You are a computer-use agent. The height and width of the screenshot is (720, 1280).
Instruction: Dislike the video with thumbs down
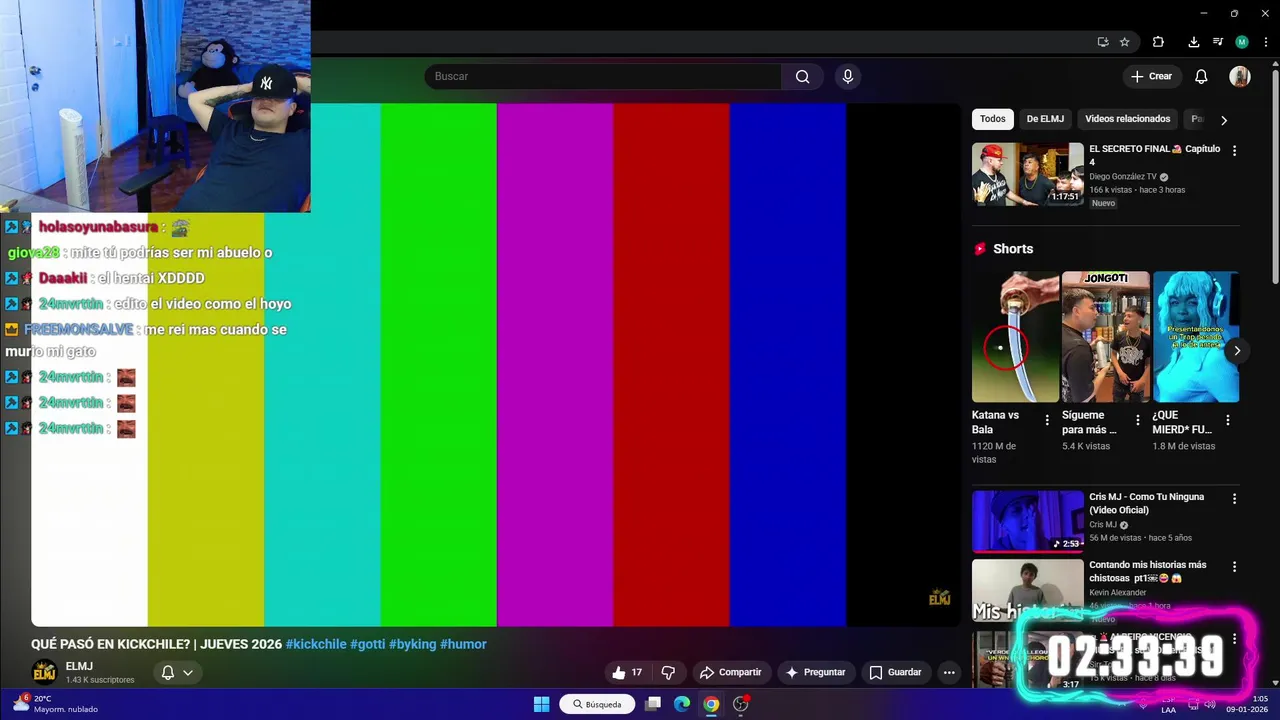click(668, 672)
